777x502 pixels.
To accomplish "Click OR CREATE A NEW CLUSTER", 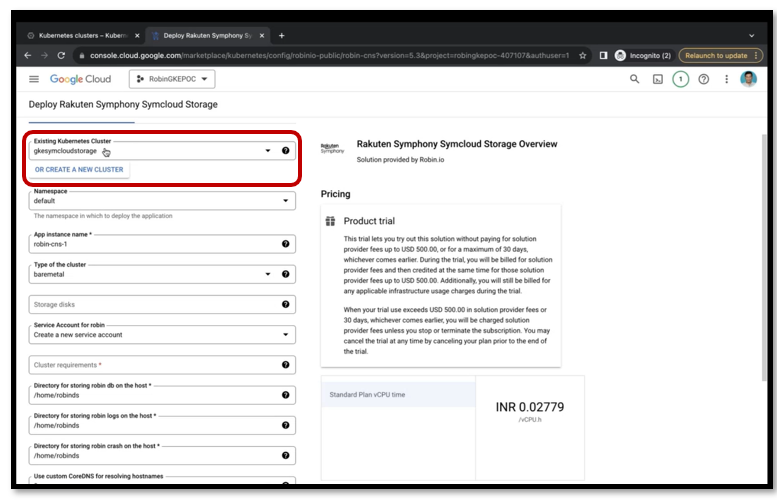I will 79,169.
